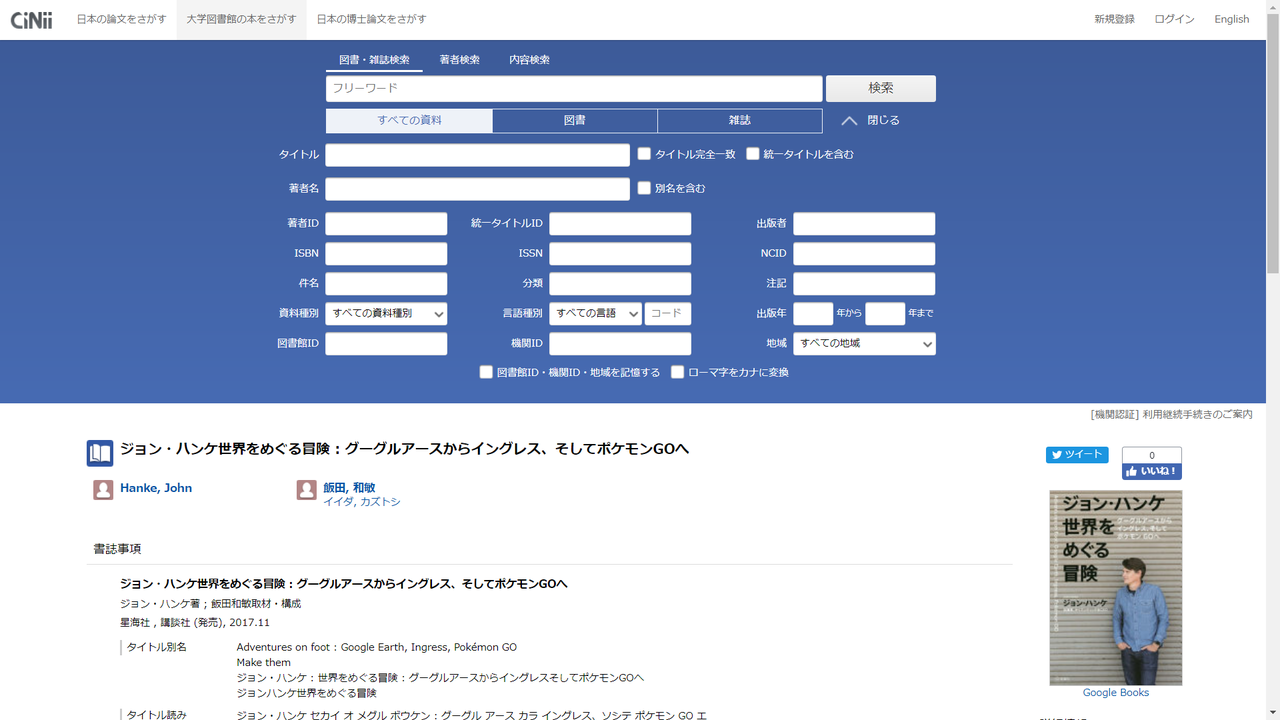Click the book icon beside the record title

(x=100, y=453)
